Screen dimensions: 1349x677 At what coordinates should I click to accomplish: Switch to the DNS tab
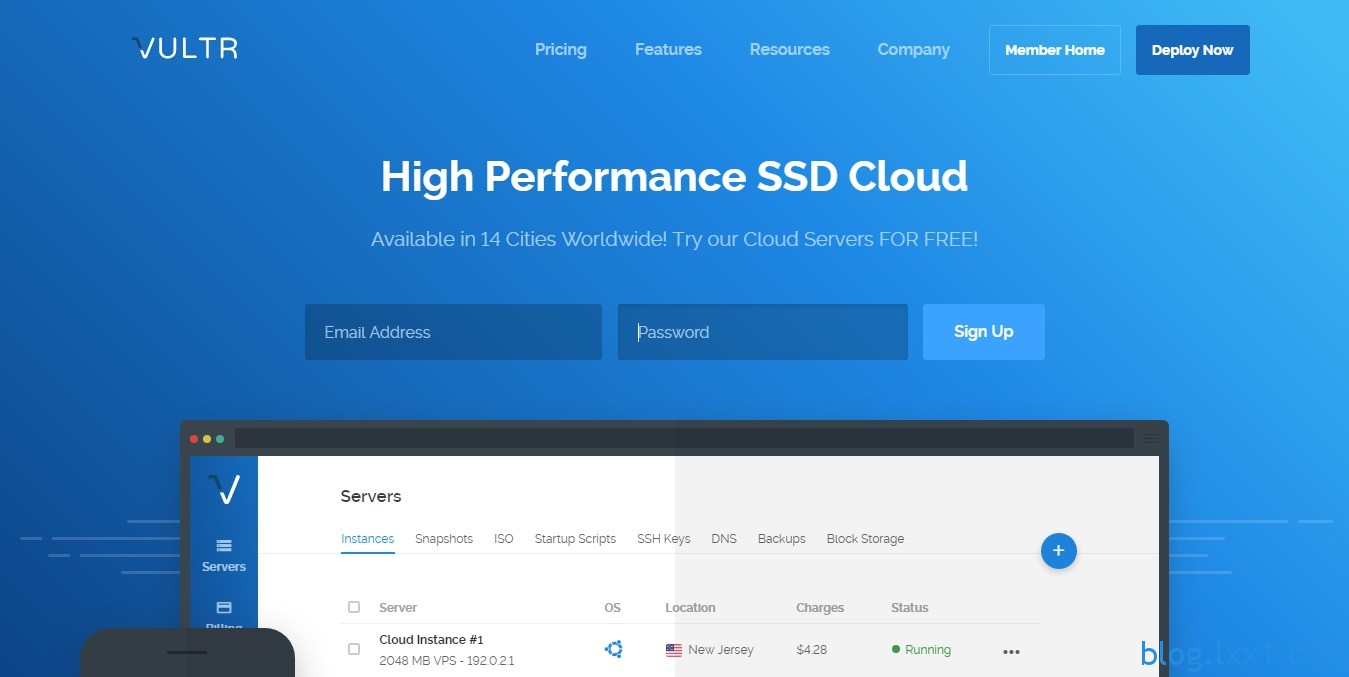click(724, 538)
